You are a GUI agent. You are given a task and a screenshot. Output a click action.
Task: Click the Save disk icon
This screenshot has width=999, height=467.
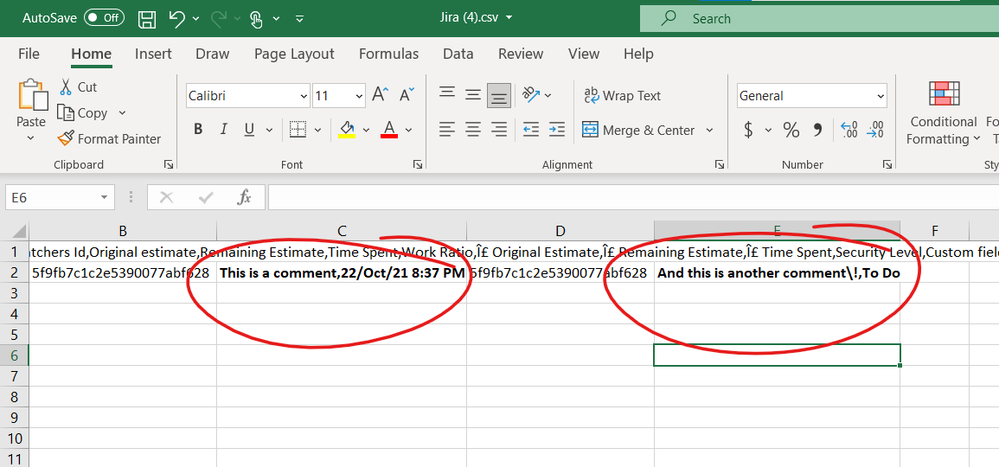[148, 18]
